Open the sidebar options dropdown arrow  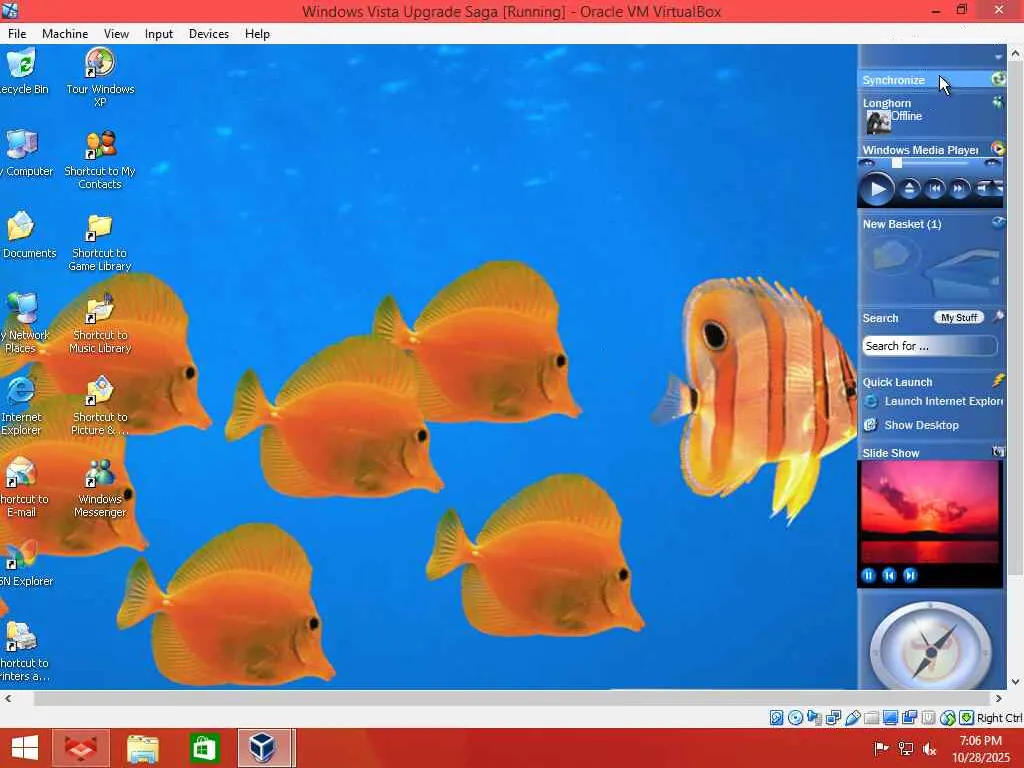tap(998, 57)
